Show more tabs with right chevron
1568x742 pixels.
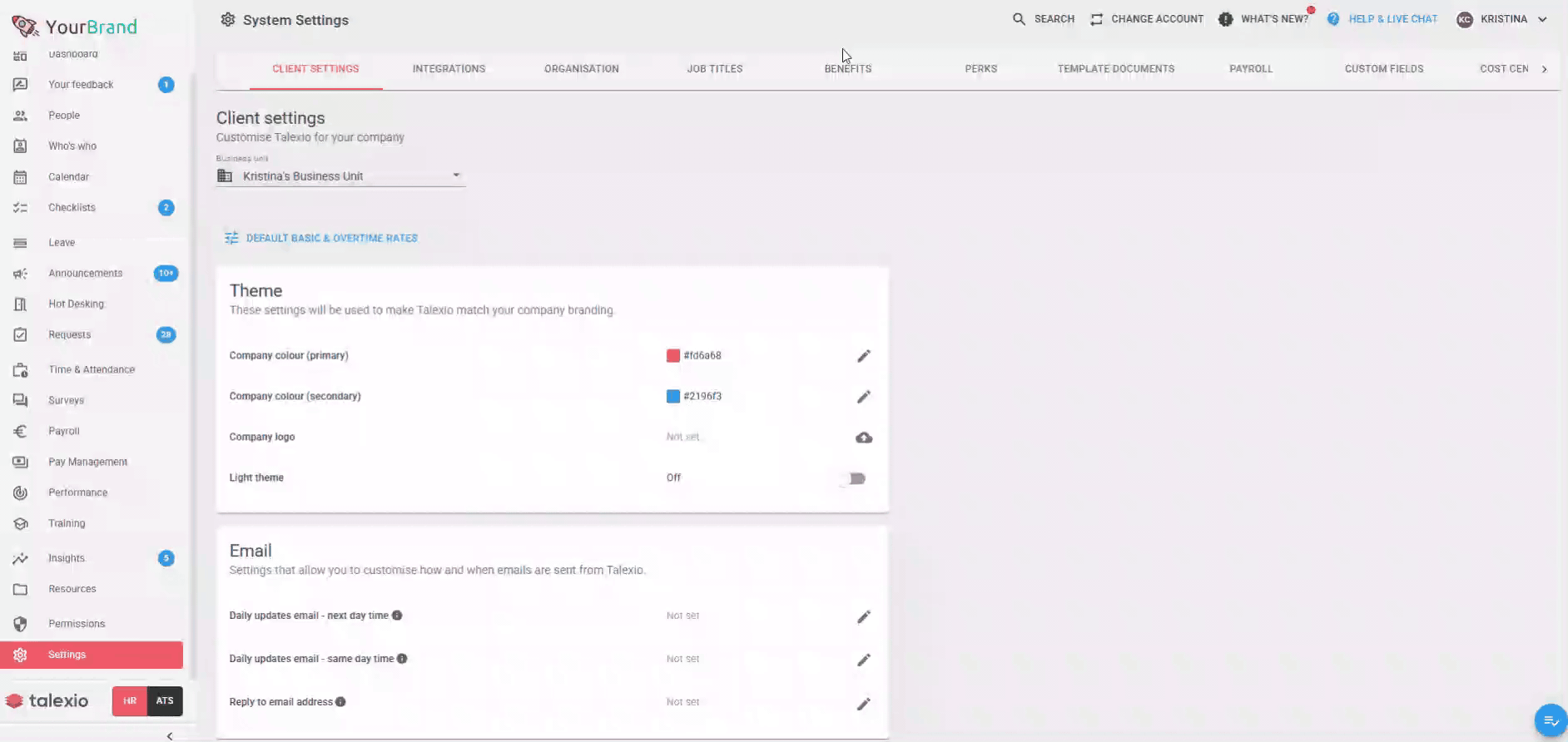pos(1545,69)
